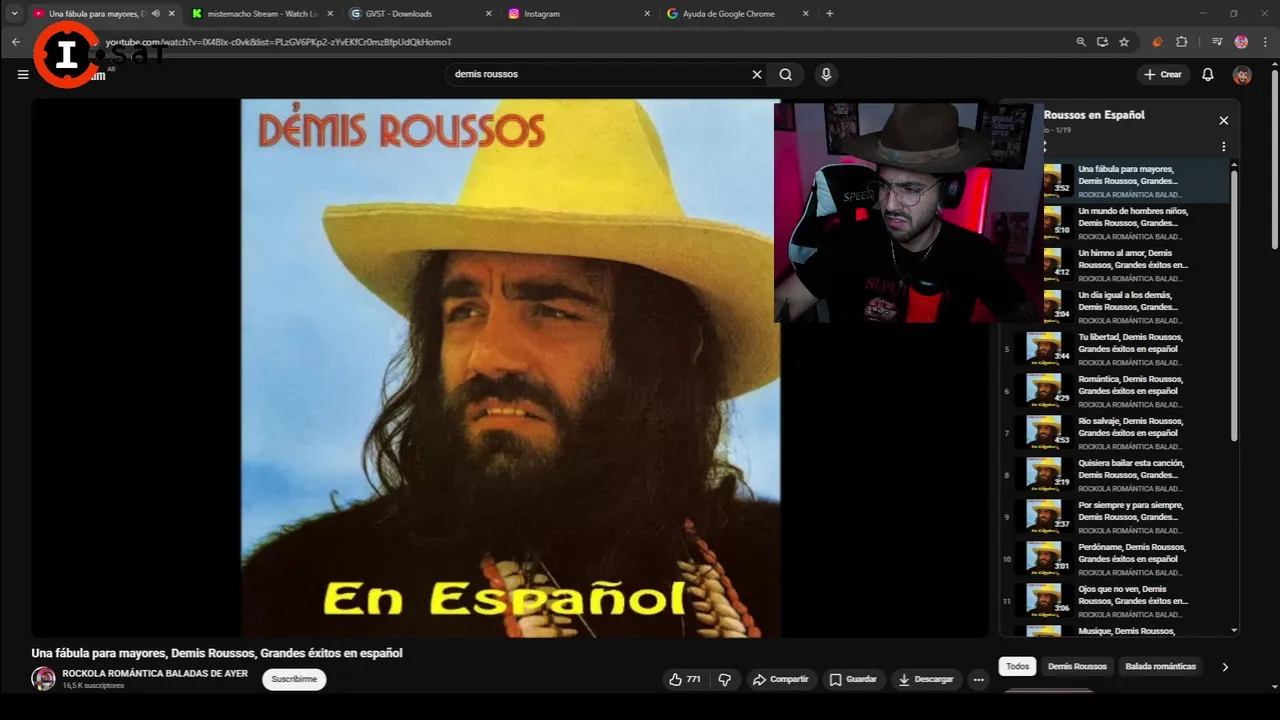Close the Instagram tab

(x=646, y=14)
